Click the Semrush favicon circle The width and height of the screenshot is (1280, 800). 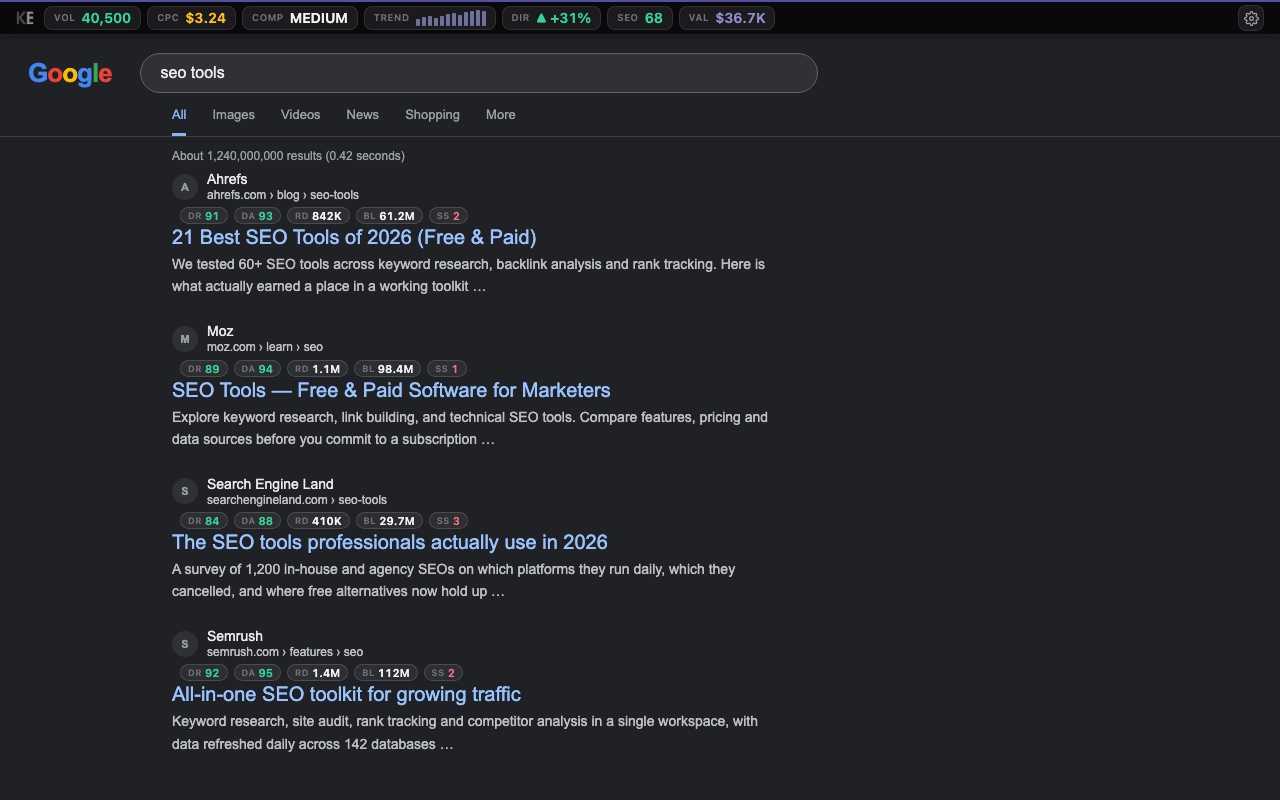tap(184, 644)
